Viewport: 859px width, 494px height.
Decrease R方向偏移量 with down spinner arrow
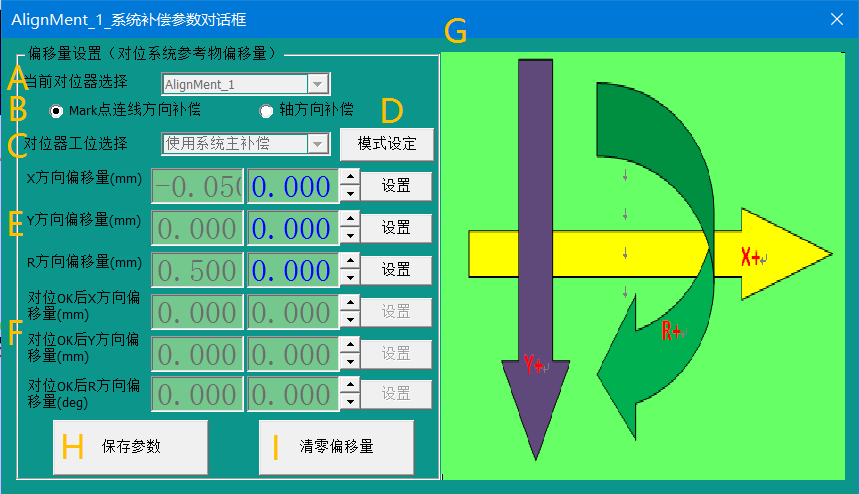(x=349, y=278)
